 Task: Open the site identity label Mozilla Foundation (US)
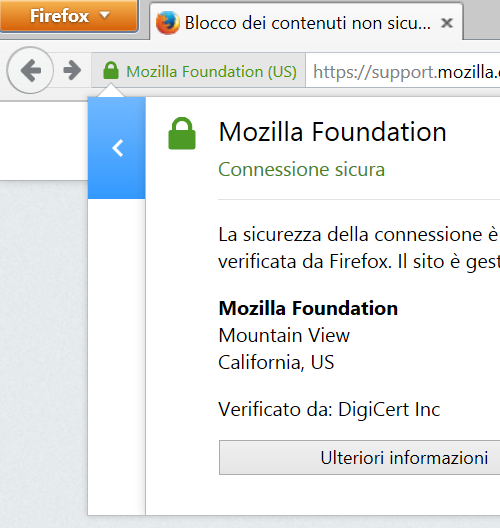pyautogui.click(x=211, y=72)
